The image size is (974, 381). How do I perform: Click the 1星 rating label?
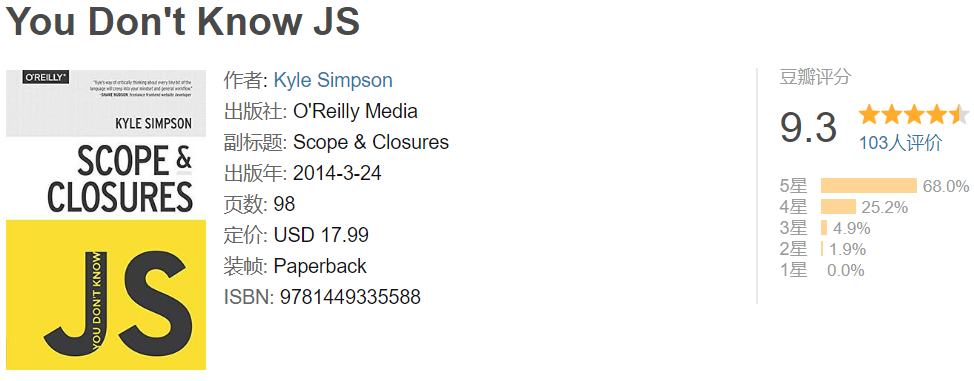(793, 270)
